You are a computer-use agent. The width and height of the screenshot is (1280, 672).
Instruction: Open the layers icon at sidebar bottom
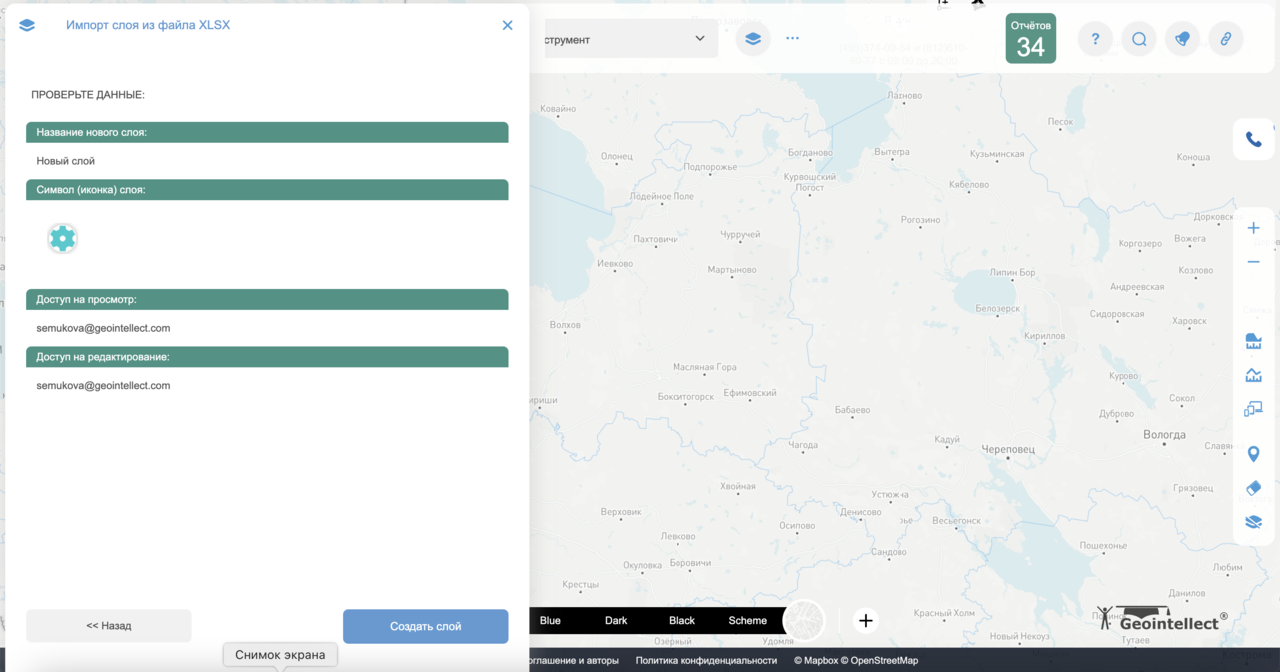coord(1253,521)
